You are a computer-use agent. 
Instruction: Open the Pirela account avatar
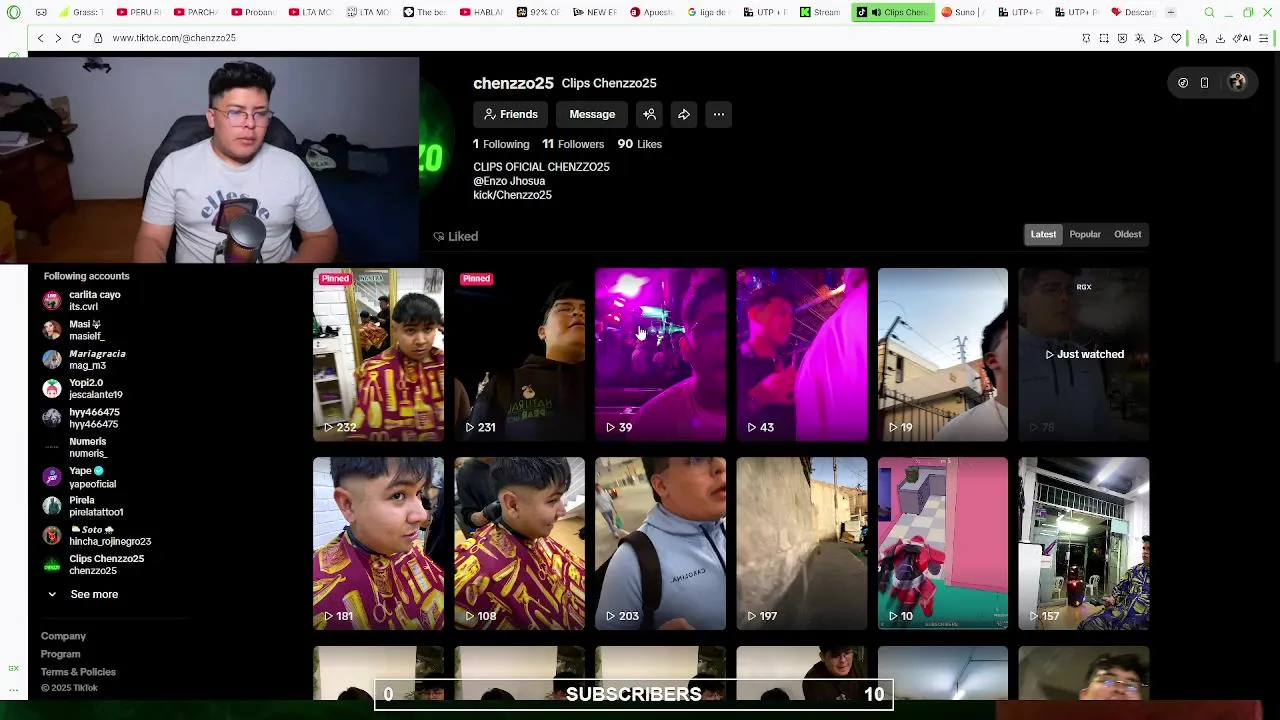52,506
